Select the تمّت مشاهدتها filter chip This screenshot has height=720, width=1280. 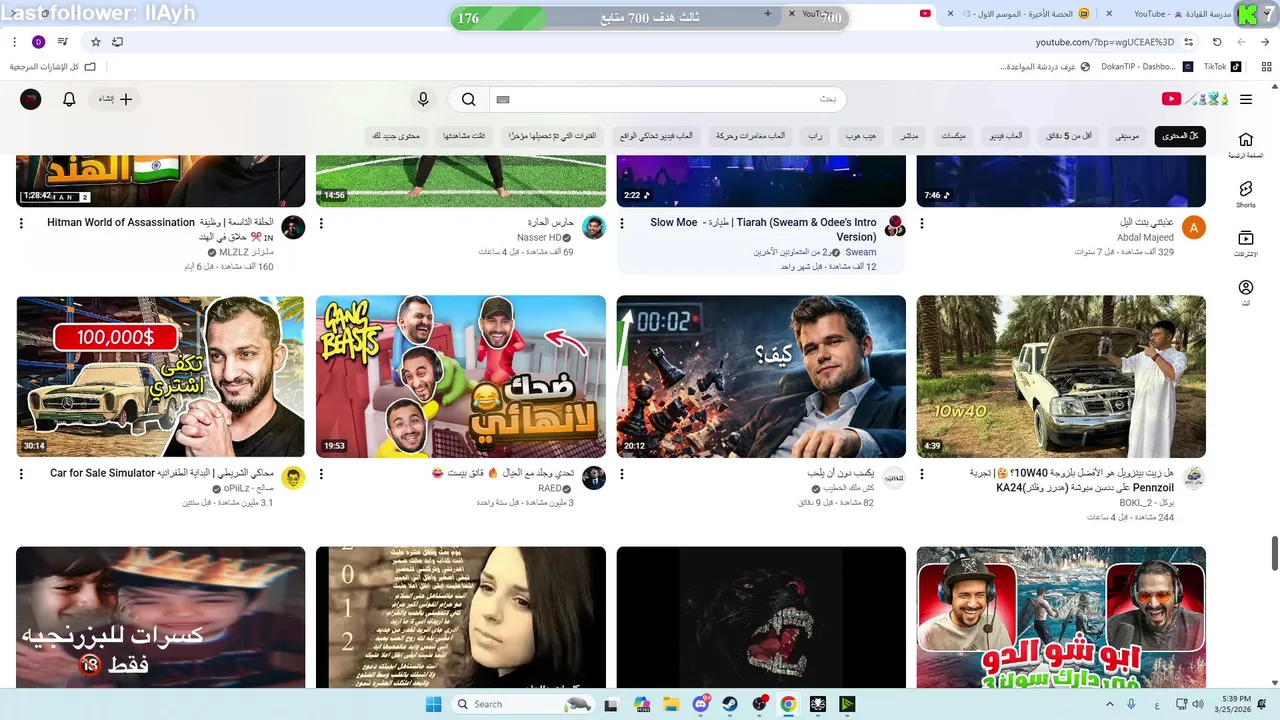[465, 136]
